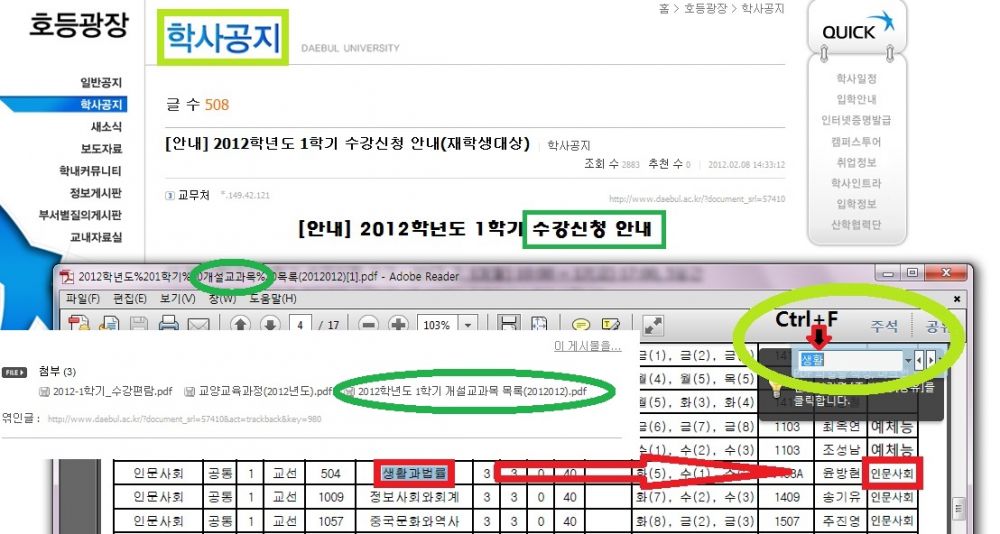Open the find box options dropdown
1000x534 pixels.
[x=908, y=360]
